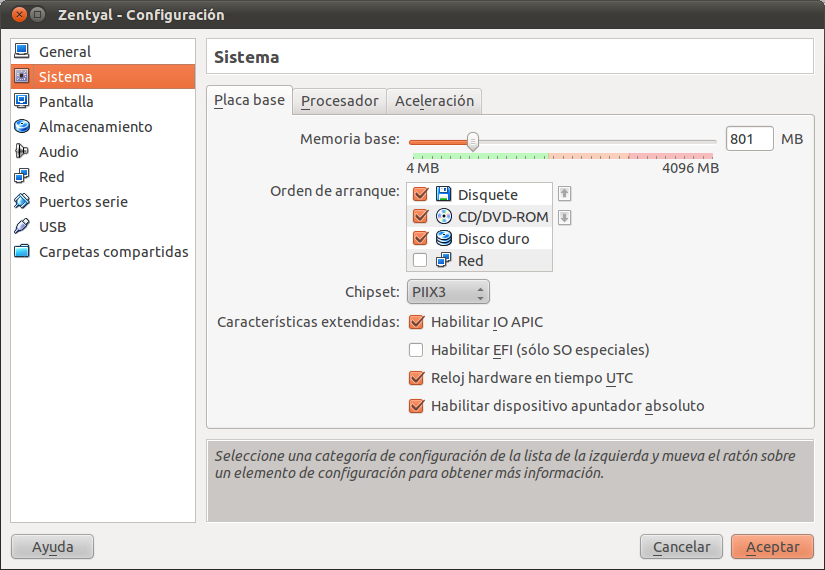Image resolution: width=825 pixels, height=570 pixels.
Task: Click the memory value field showing 801
Action: [749, 139]
